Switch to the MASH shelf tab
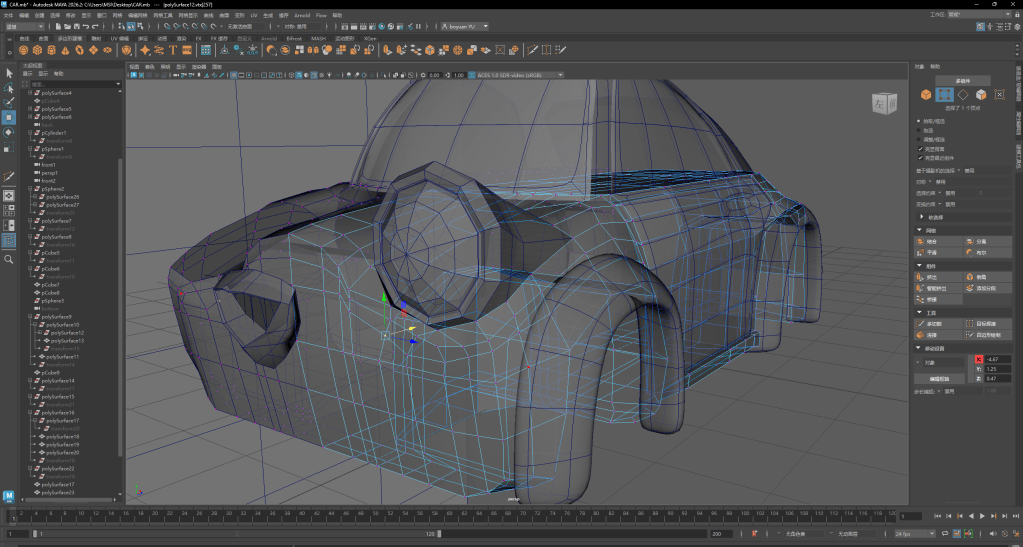This screenshot has width=1023, height=547. 319,38
